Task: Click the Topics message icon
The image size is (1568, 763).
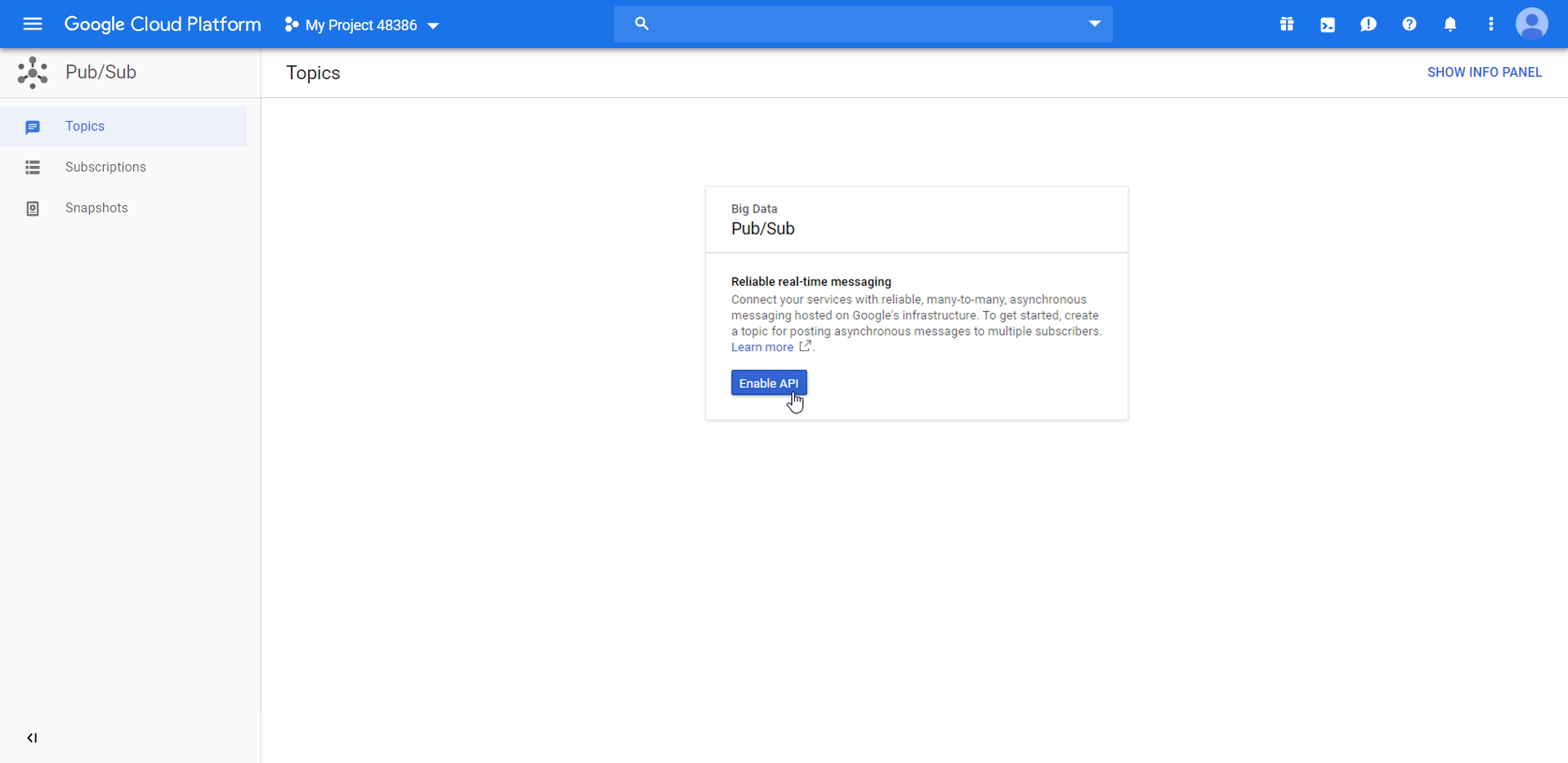Action: pyautogui.click(x=33, y=127)
